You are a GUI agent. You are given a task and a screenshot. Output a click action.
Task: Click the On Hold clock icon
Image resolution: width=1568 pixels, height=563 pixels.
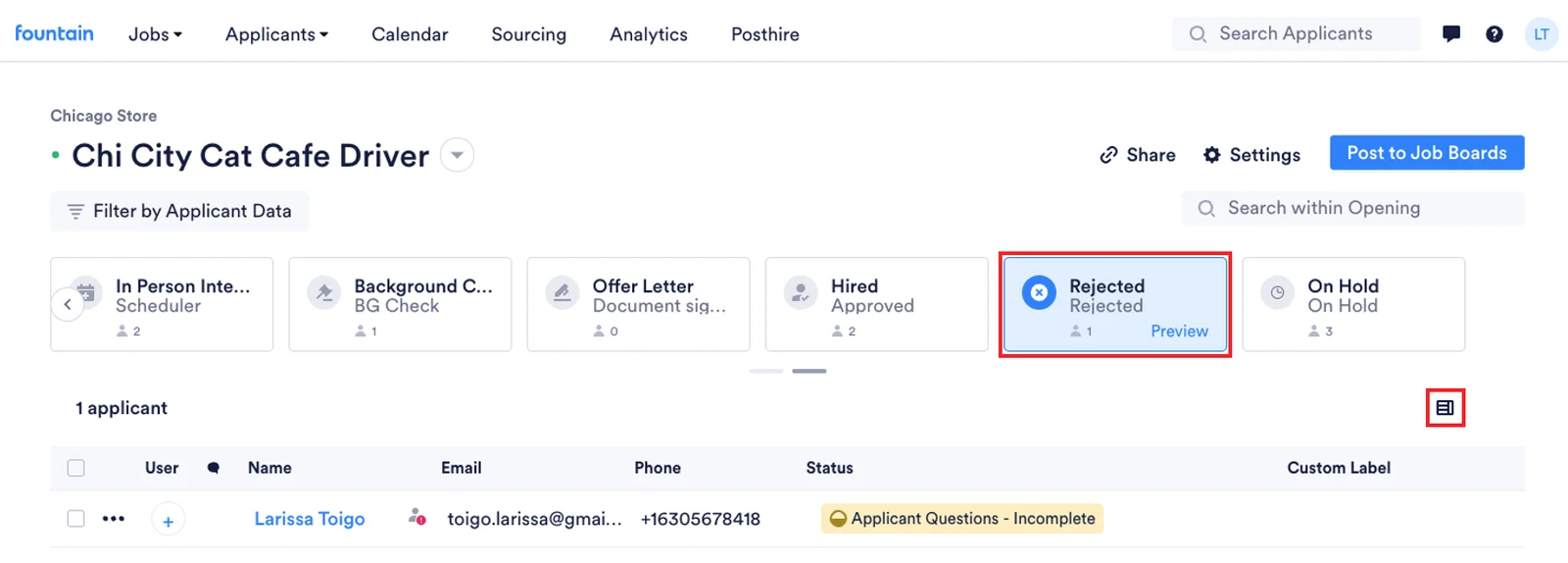(x=1277, y=292)
